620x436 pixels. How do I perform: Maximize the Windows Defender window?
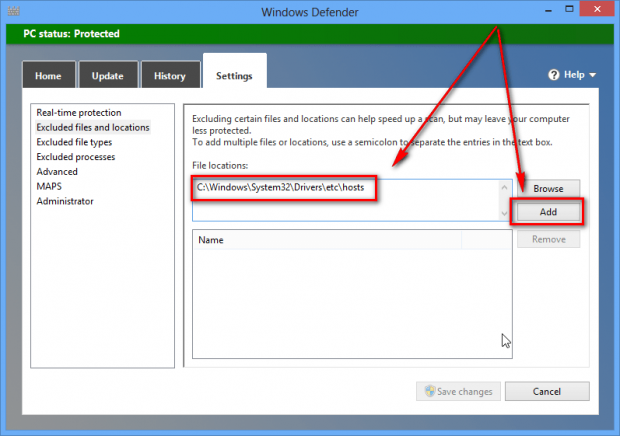(x=569, y=9)
